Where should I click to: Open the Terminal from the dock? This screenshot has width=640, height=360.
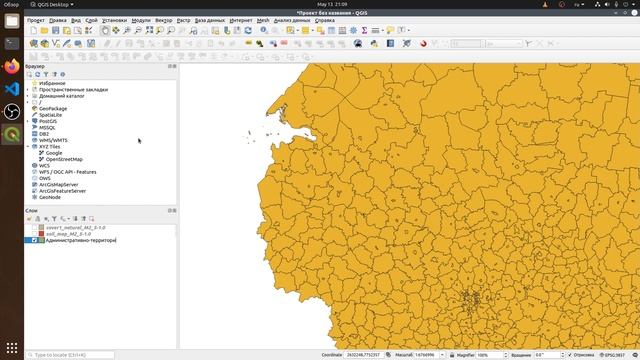[x=12, y=43]
